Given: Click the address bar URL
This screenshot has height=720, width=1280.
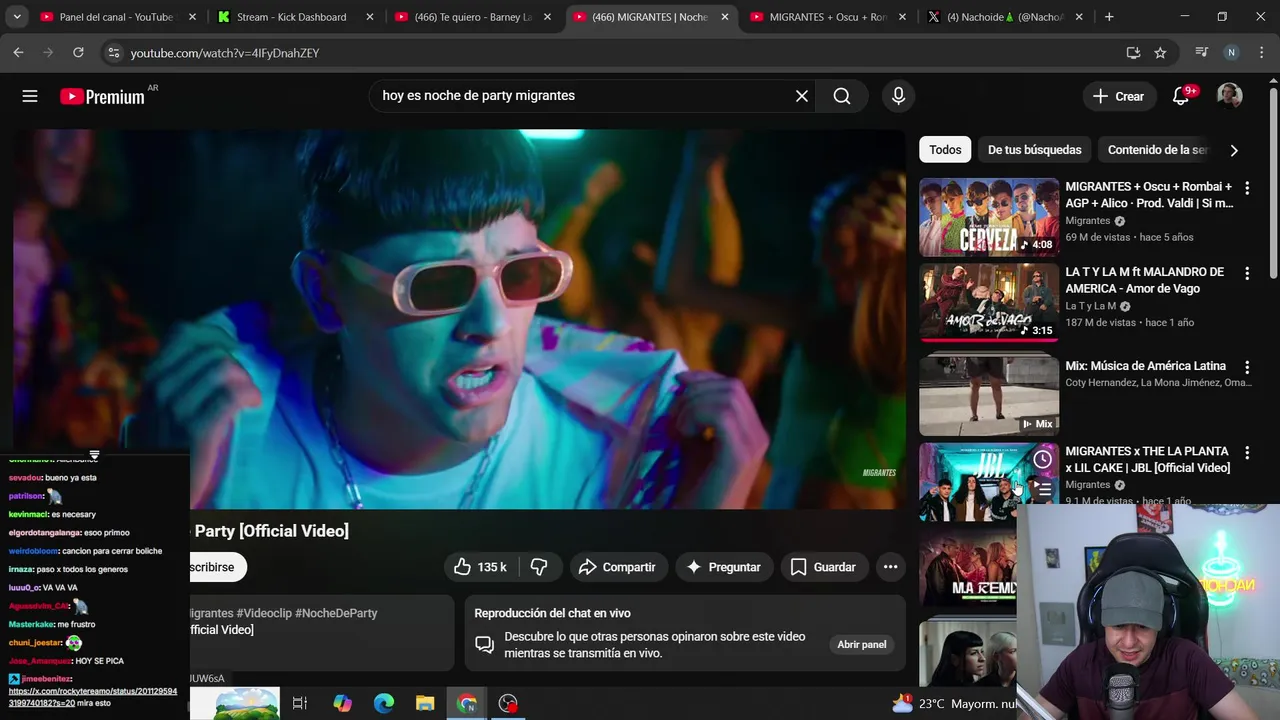Looking at the screenshot, I should [x=224, y=53].
